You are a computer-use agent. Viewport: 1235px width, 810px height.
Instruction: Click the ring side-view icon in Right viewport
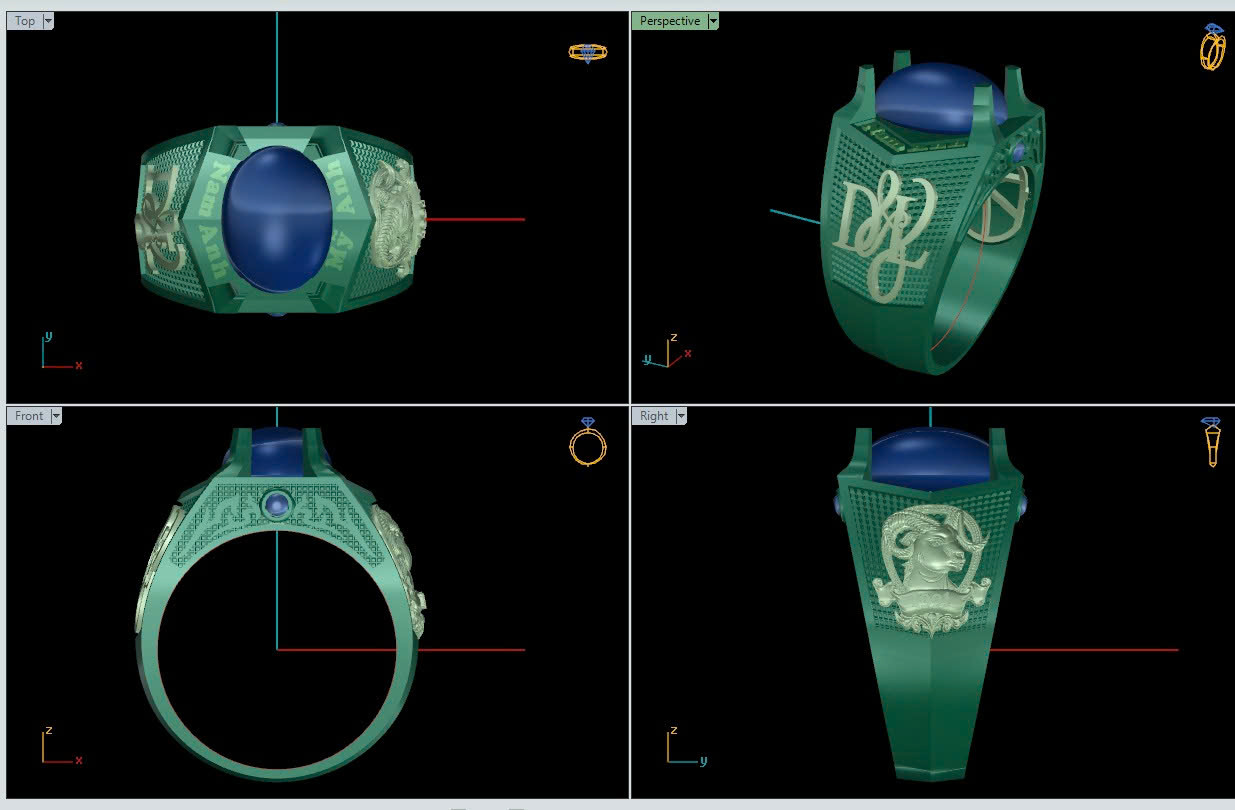tap(1211, 442)
